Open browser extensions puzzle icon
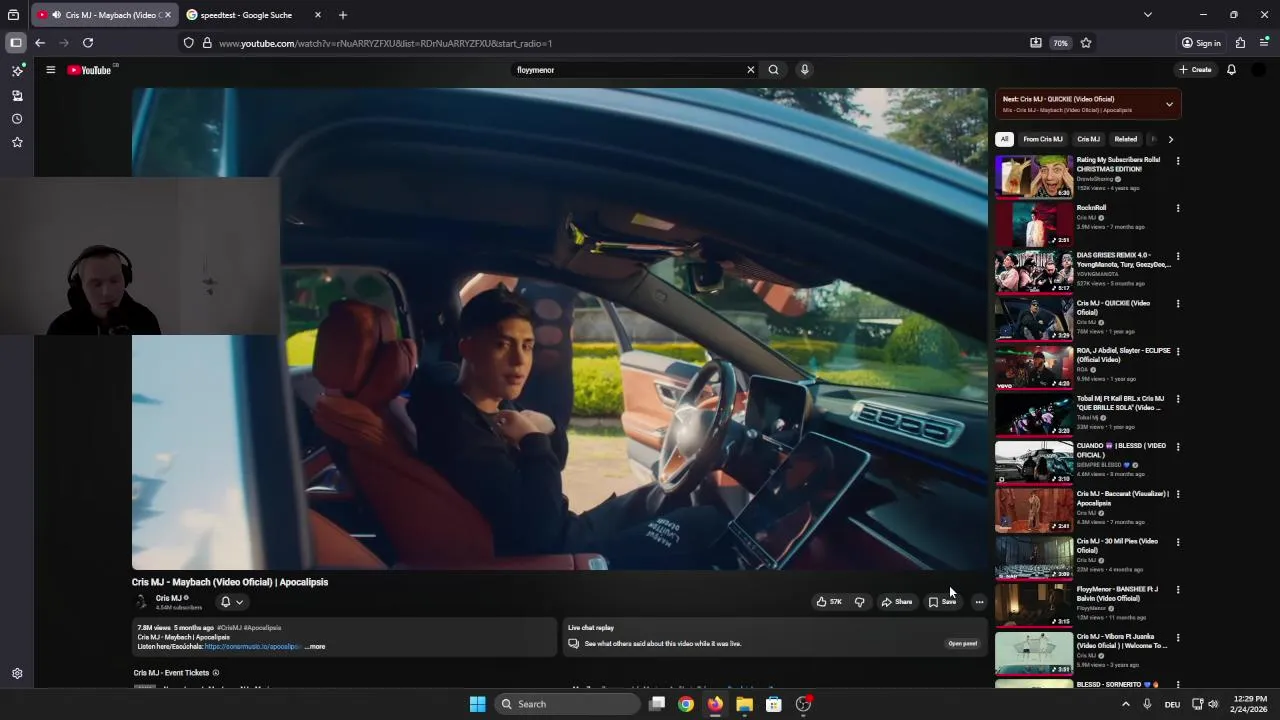 coord(1240,43)
